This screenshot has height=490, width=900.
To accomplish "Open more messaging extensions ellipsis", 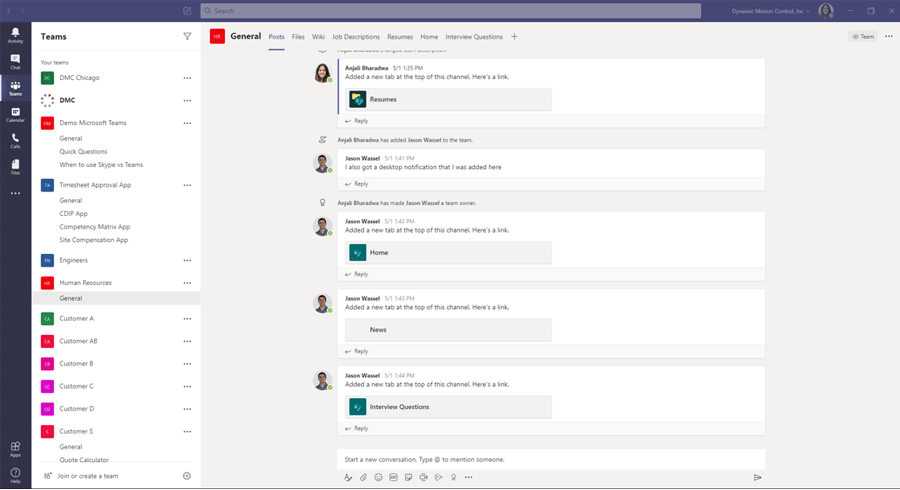I will [x=468, y=477].
